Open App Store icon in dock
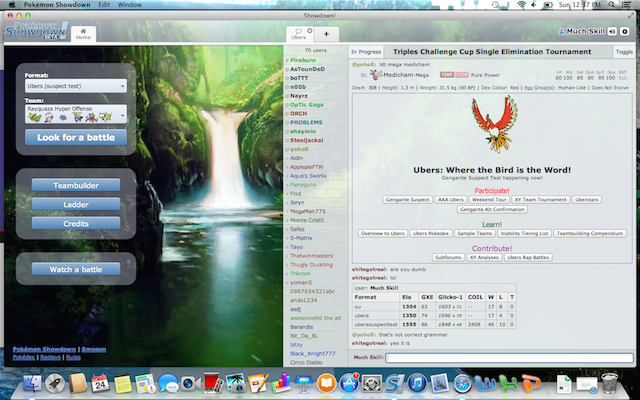Viewport: 640px width, 400px height. [x=349, y=383]
